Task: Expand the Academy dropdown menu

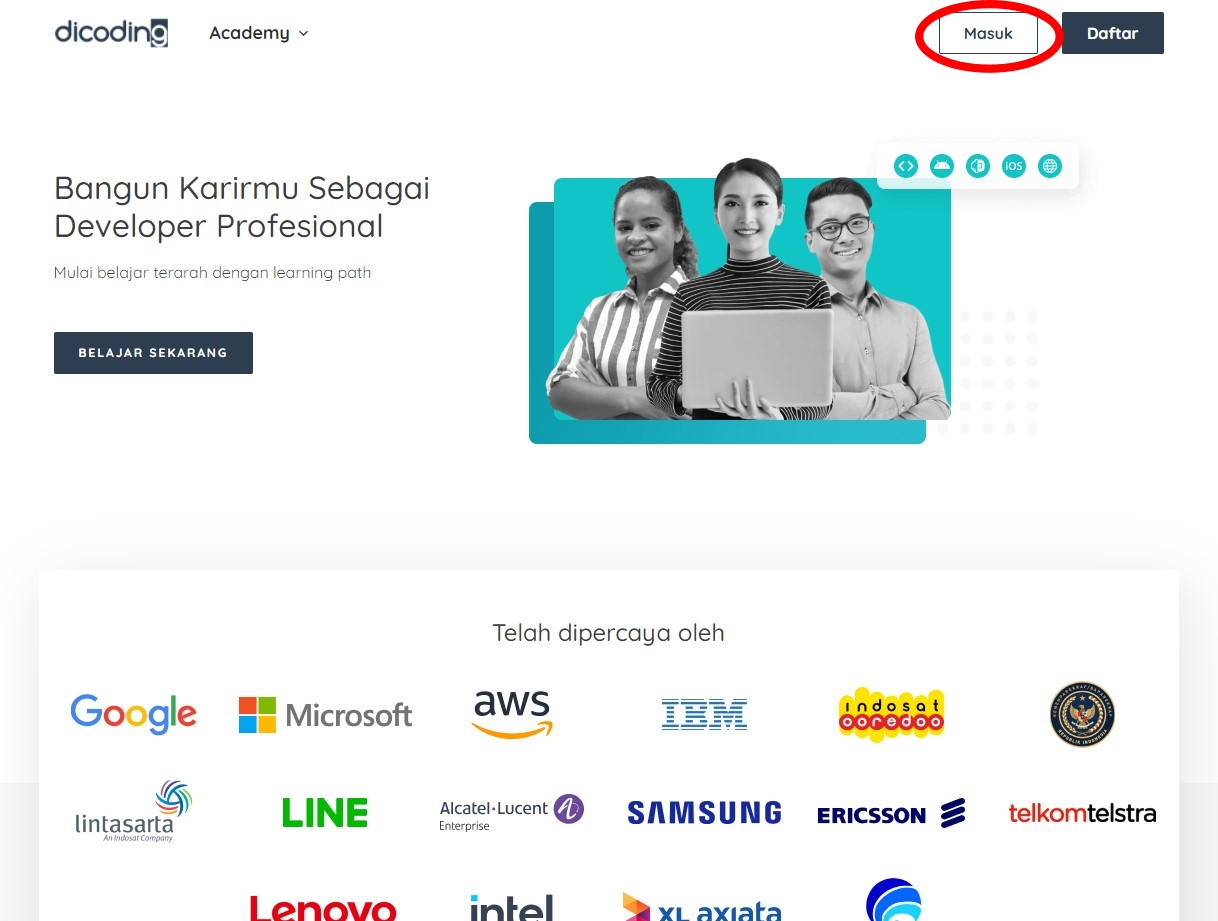Action: click(257, 33)
